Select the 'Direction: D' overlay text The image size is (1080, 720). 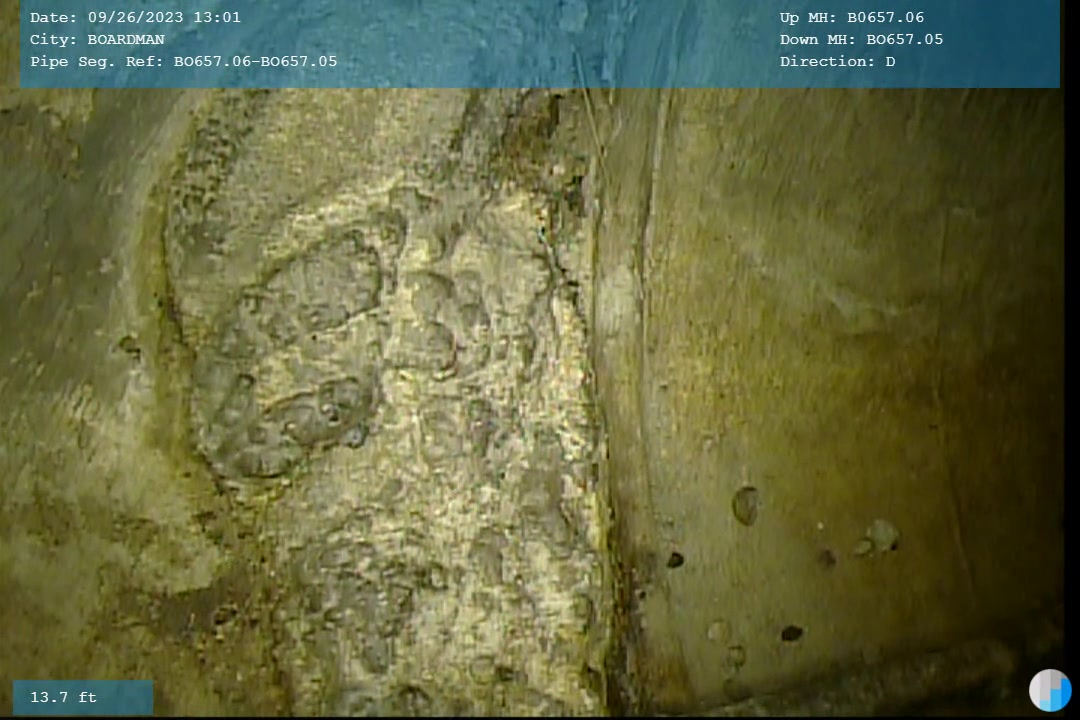pyautogui.click(x=838, y=61)
